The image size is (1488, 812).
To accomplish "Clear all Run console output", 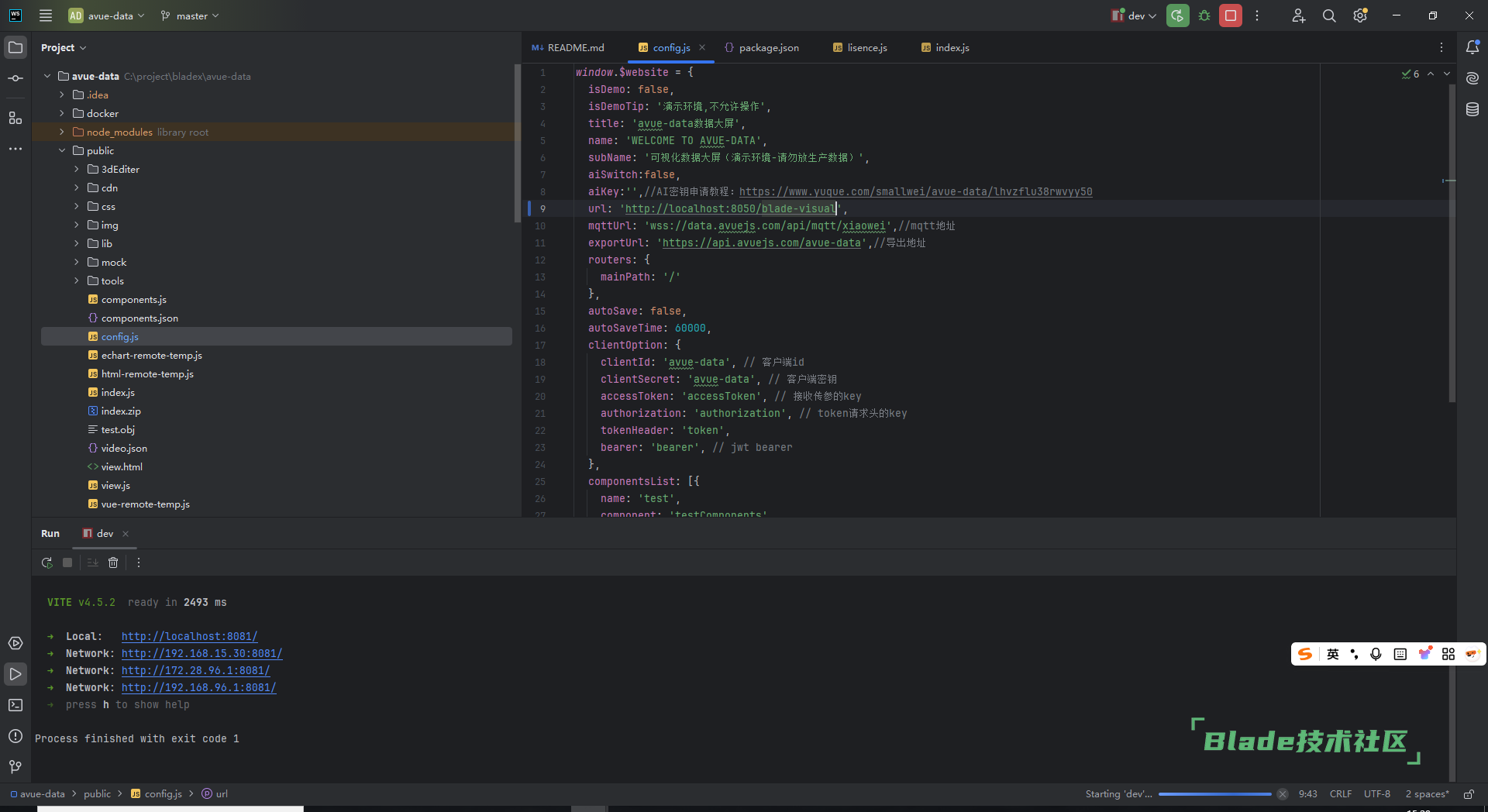I will 113,563.
